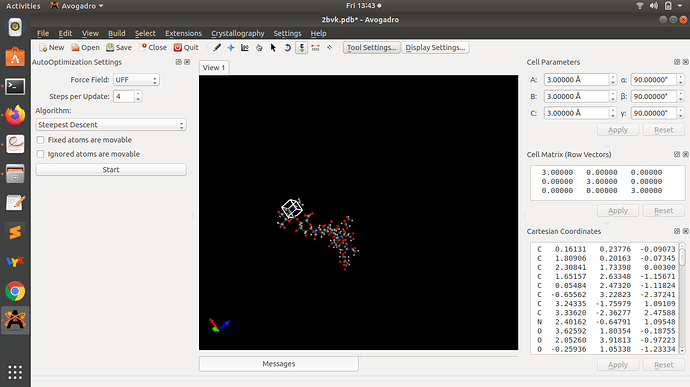
Task: Open the Extensions menu
Action: (184, 33)
